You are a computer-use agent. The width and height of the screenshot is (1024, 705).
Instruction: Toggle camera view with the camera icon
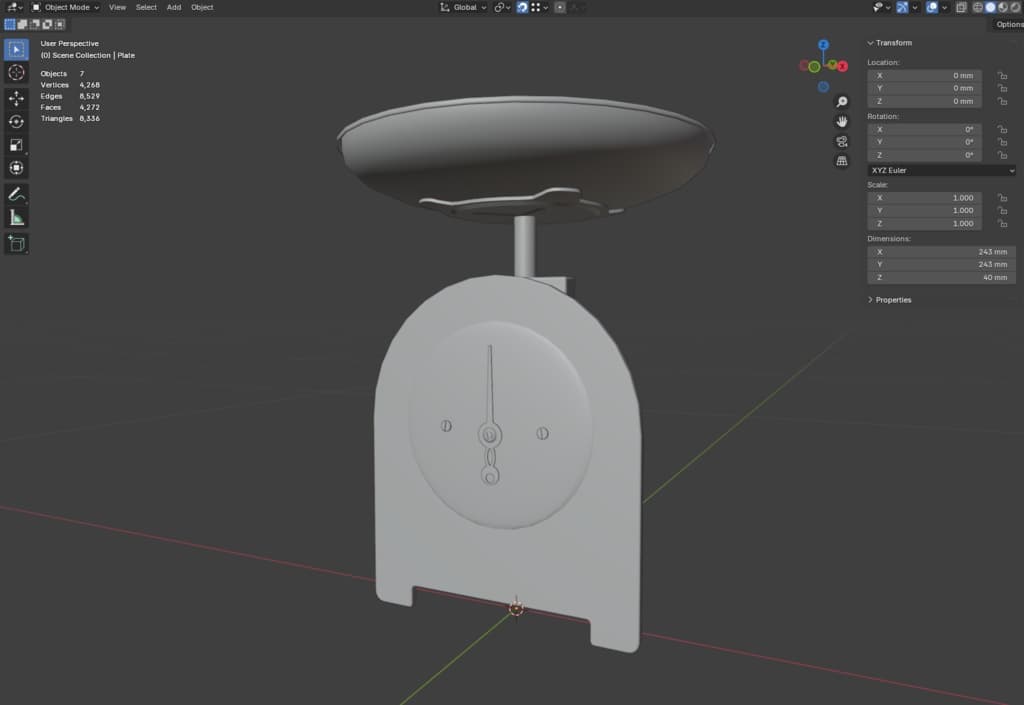click(x=842, y=141)
